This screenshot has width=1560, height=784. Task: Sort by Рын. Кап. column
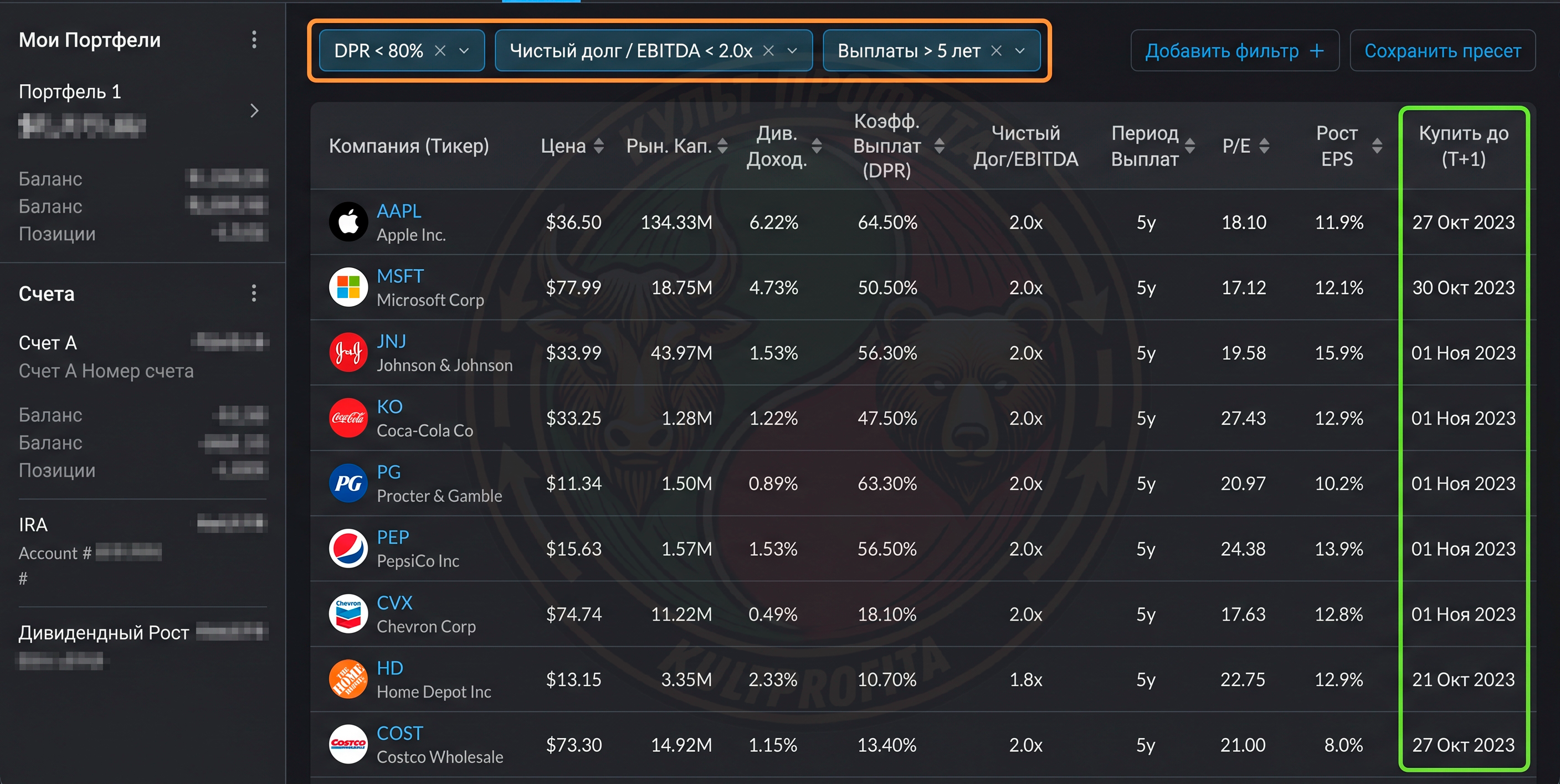722,146
